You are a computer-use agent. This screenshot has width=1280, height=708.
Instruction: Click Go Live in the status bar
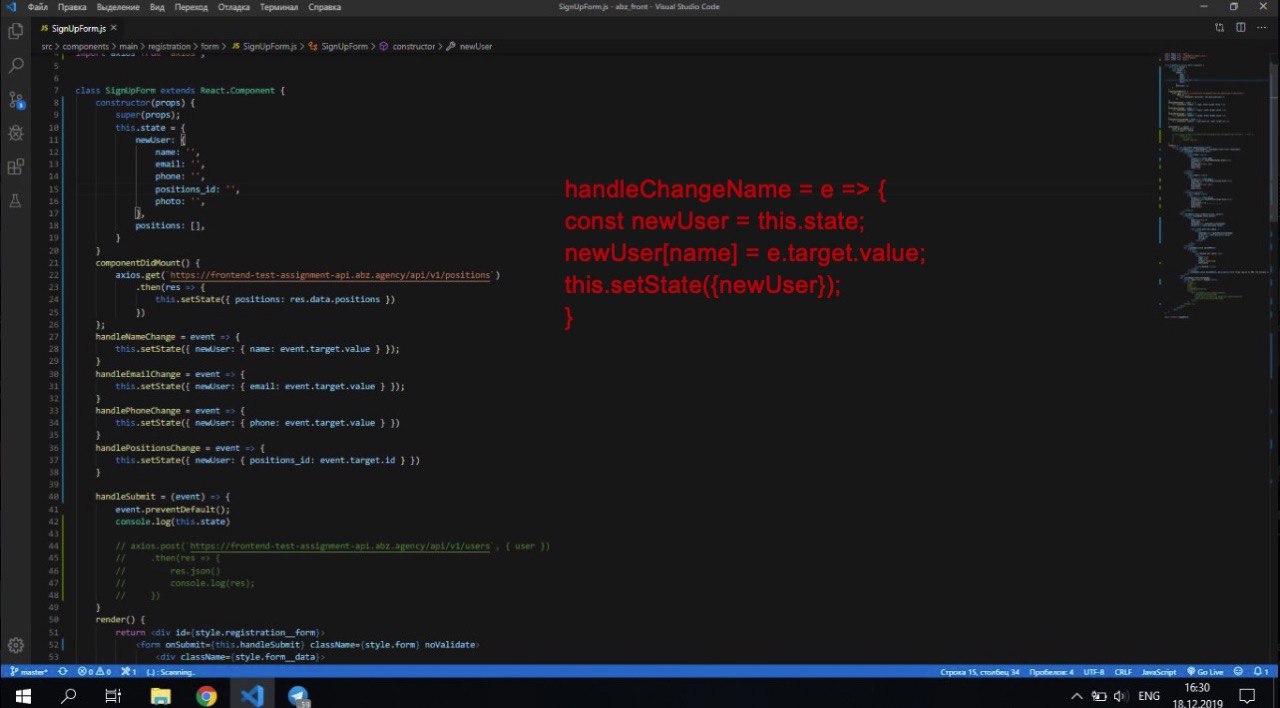point(1205,672)
